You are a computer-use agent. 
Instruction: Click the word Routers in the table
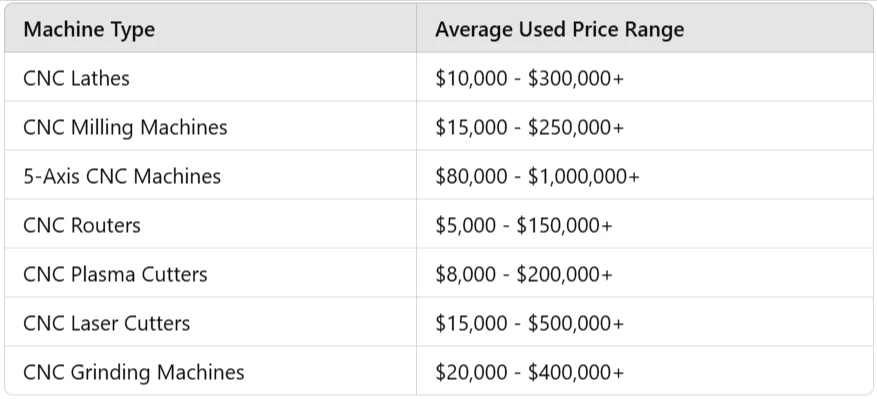coord(106,224)
